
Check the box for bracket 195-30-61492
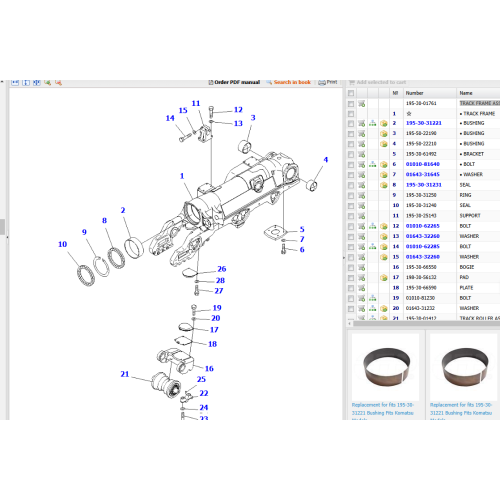(x=351, y=155)
